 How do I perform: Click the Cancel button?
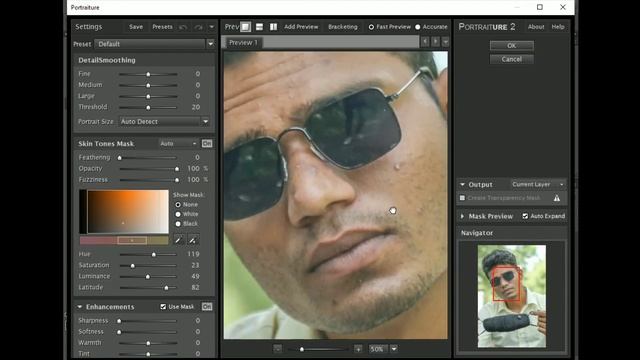511,59
